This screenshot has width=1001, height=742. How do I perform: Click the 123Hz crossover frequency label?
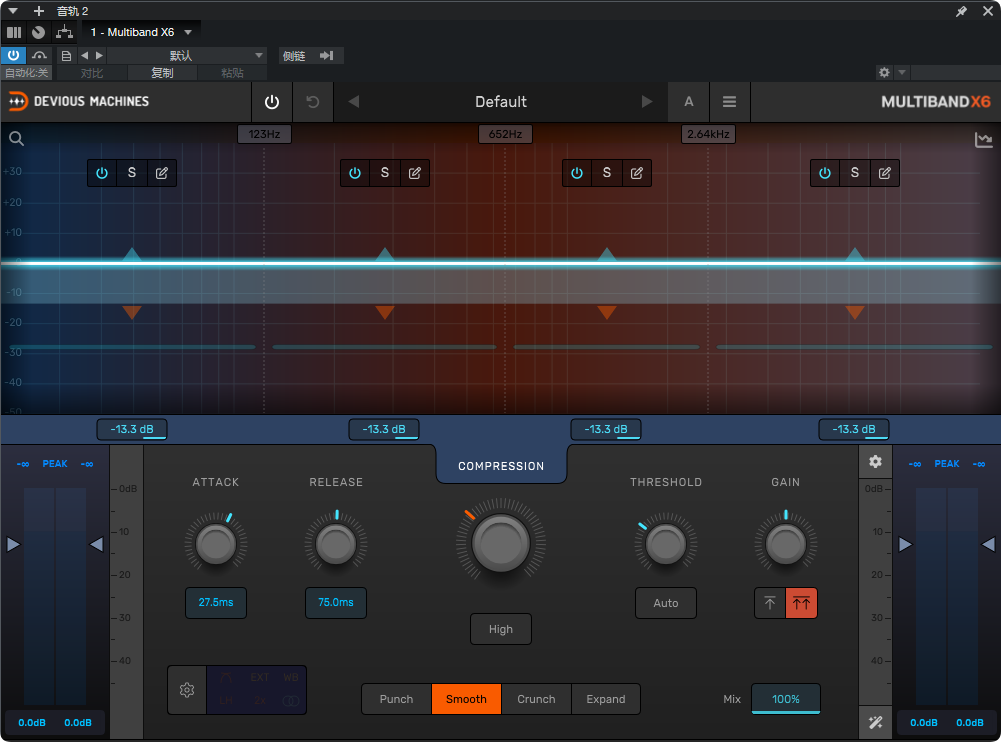click(264, 134)
